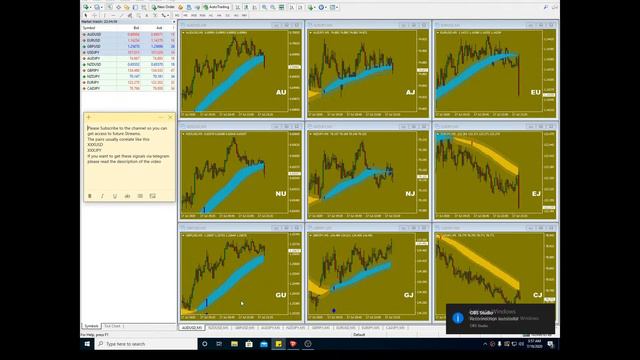
Task: Open Task View on the taskbar
Action: [x=219, y=344]
